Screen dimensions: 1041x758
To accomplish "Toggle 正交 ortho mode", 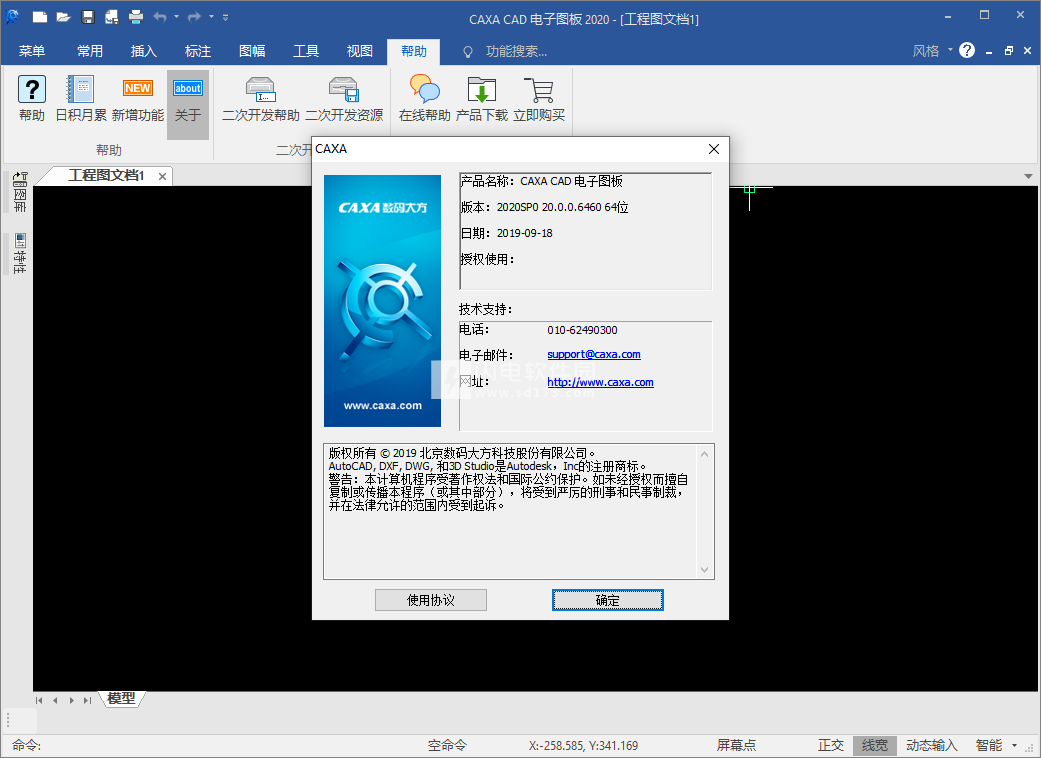I will (831, 745).
